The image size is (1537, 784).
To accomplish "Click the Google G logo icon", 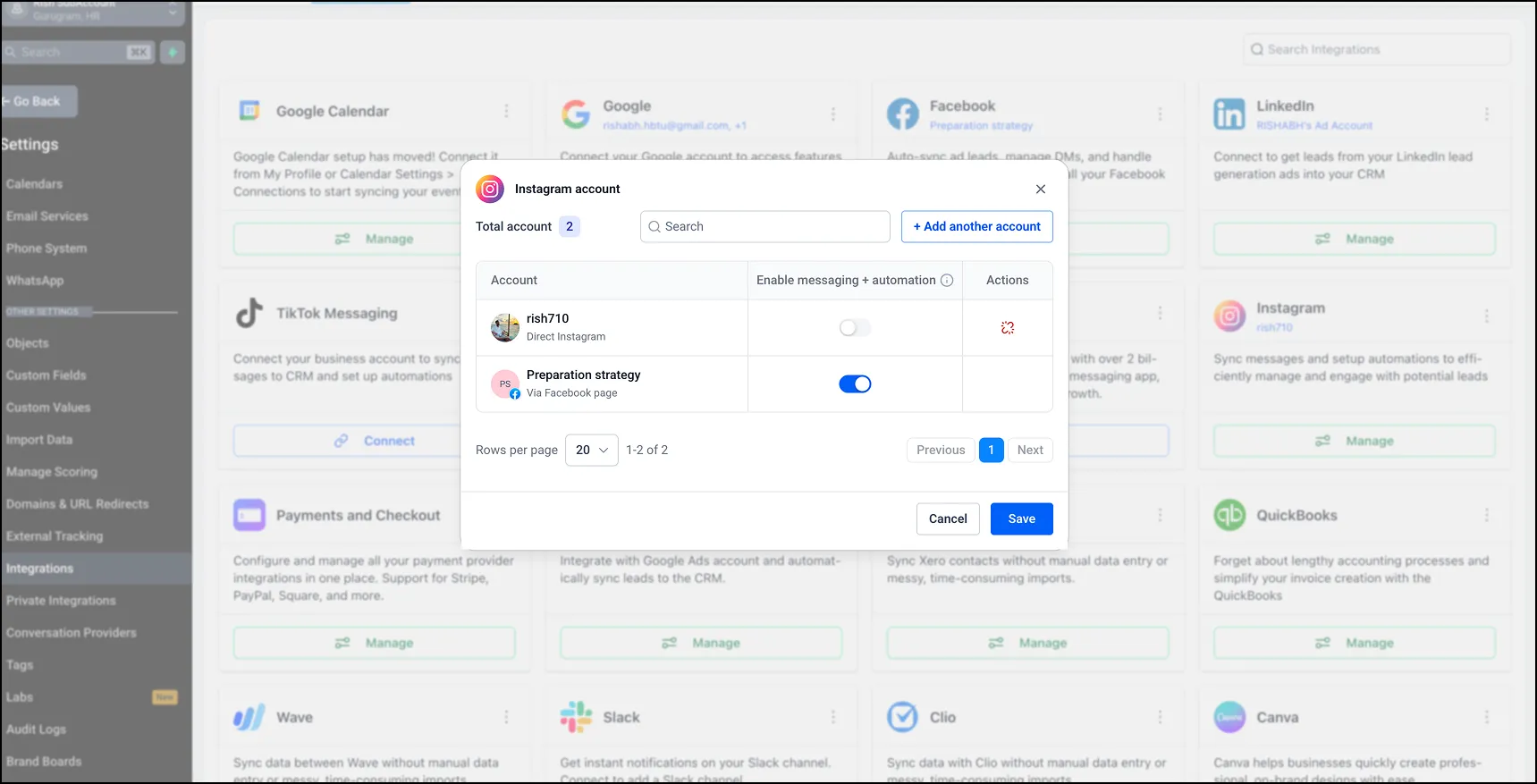I will point(576,114).
